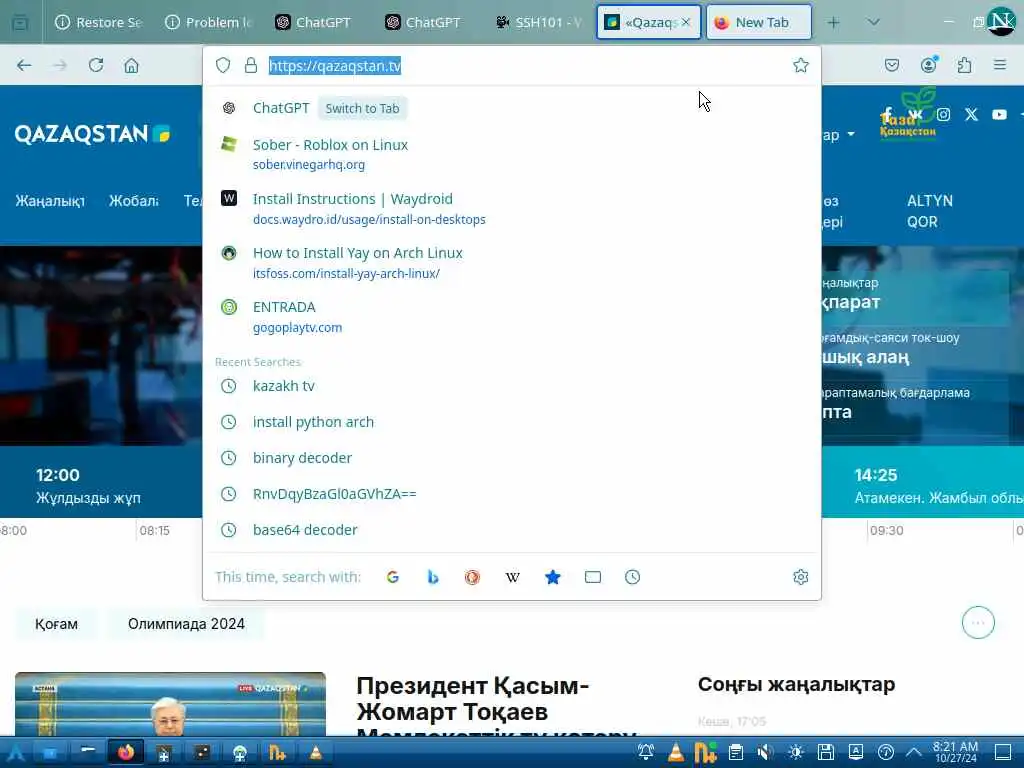Open the VLC cone icon in system tray
This screenshot has height=768, width=1024.
click(x=675, y=753)
